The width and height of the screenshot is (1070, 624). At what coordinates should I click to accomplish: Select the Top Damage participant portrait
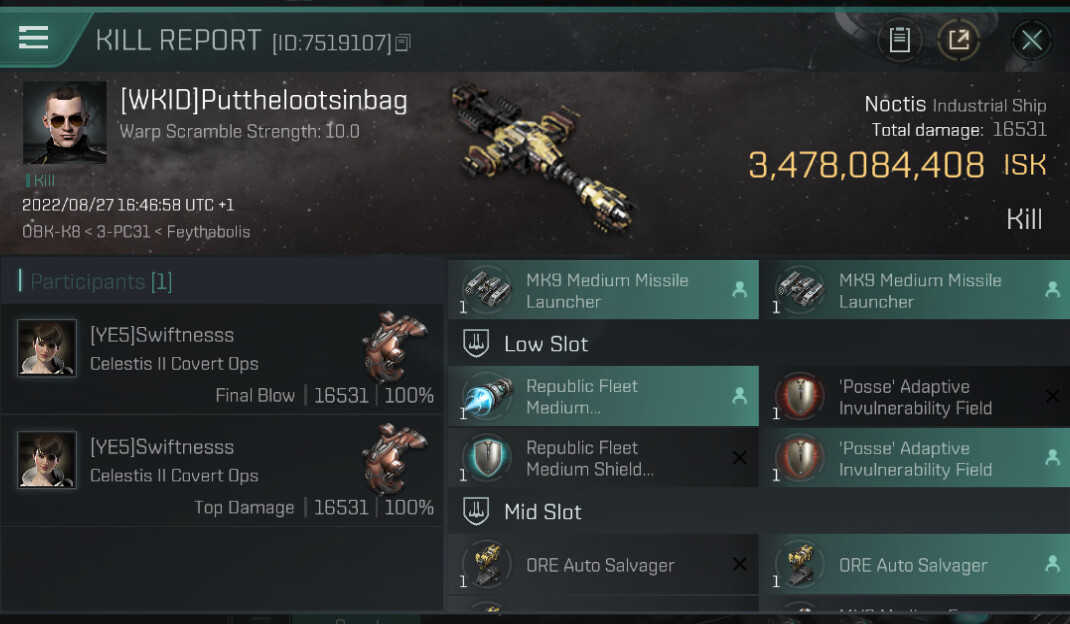point(47,460)
